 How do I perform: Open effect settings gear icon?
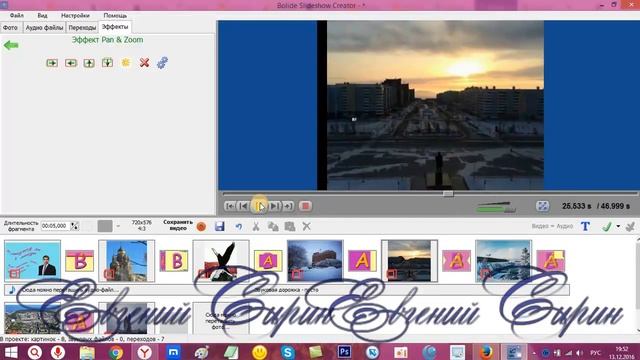[162, 63]
